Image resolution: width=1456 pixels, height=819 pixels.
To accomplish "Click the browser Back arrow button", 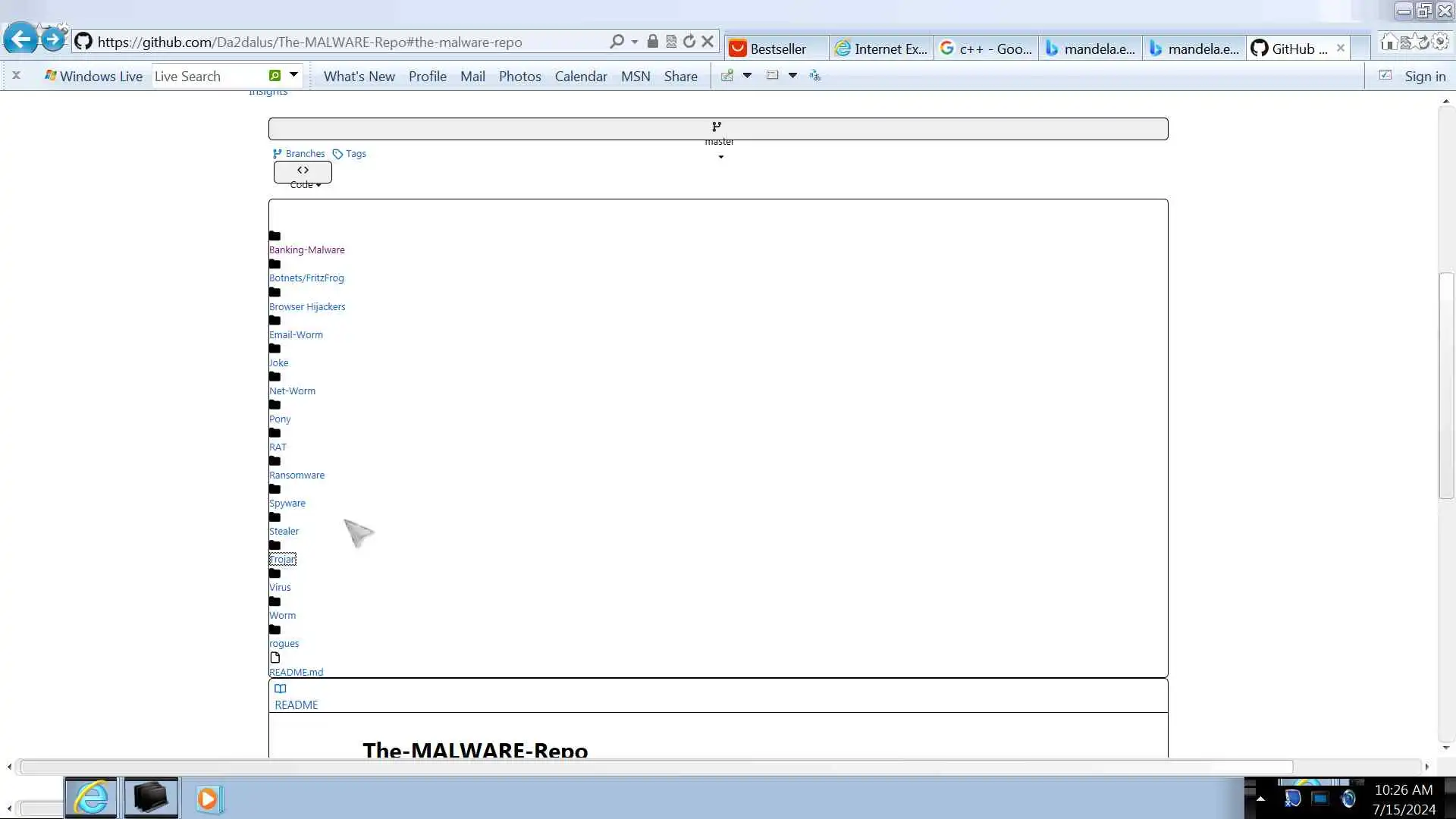I will (x=20, y=39).
